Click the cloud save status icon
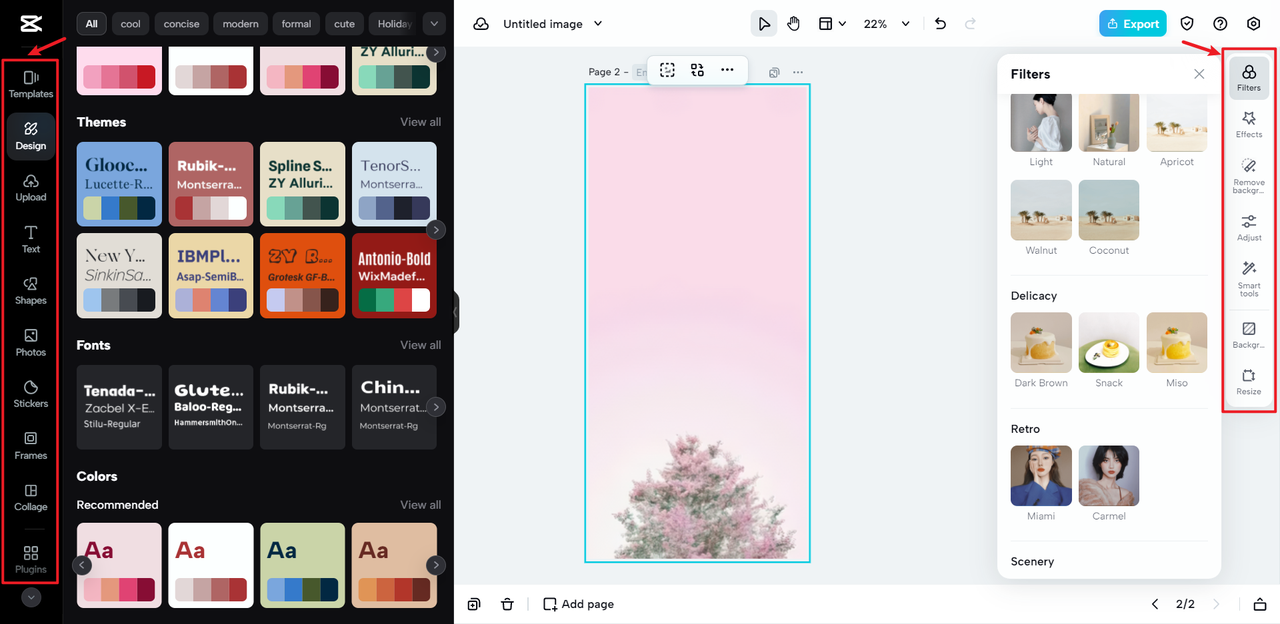Viewport: 1280px width, 624px height. 481,23
